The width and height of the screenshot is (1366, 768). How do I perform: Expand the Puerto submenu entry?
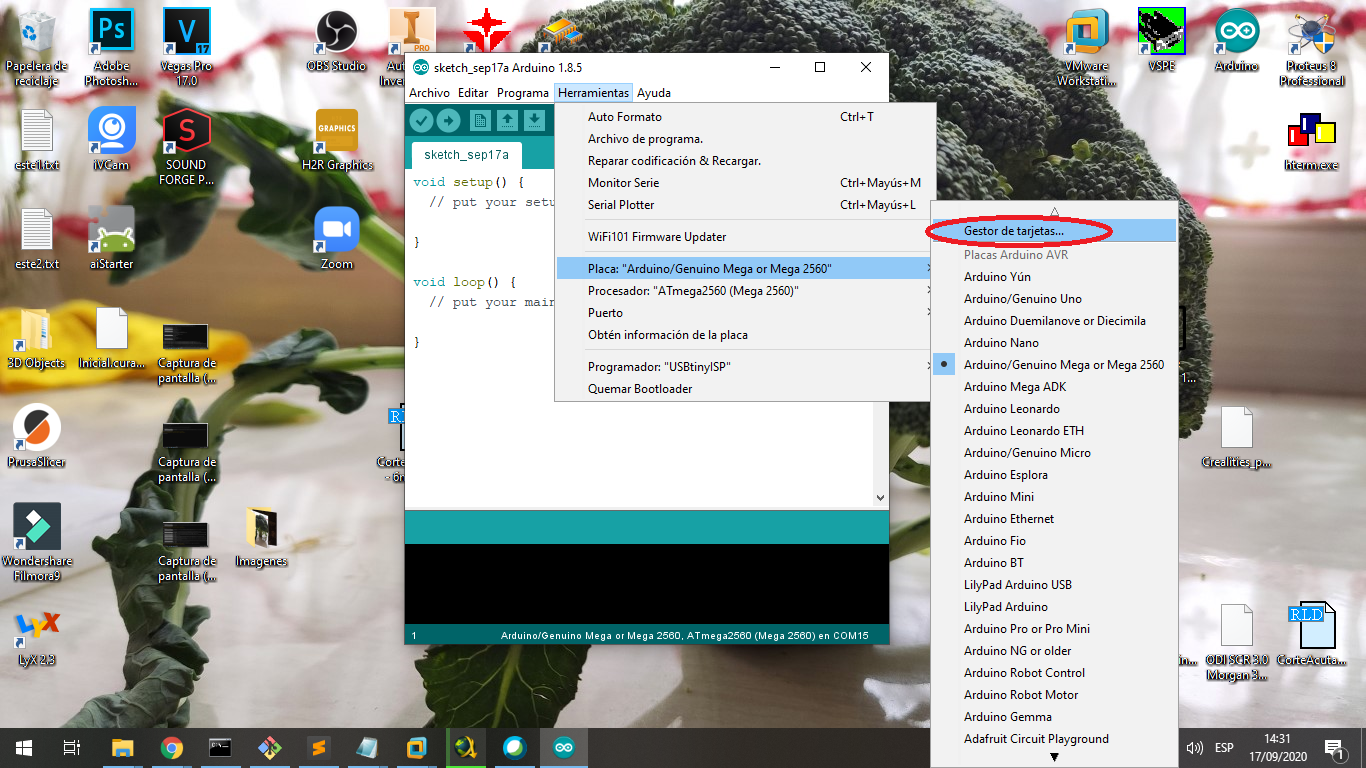[x=745, y=313]
